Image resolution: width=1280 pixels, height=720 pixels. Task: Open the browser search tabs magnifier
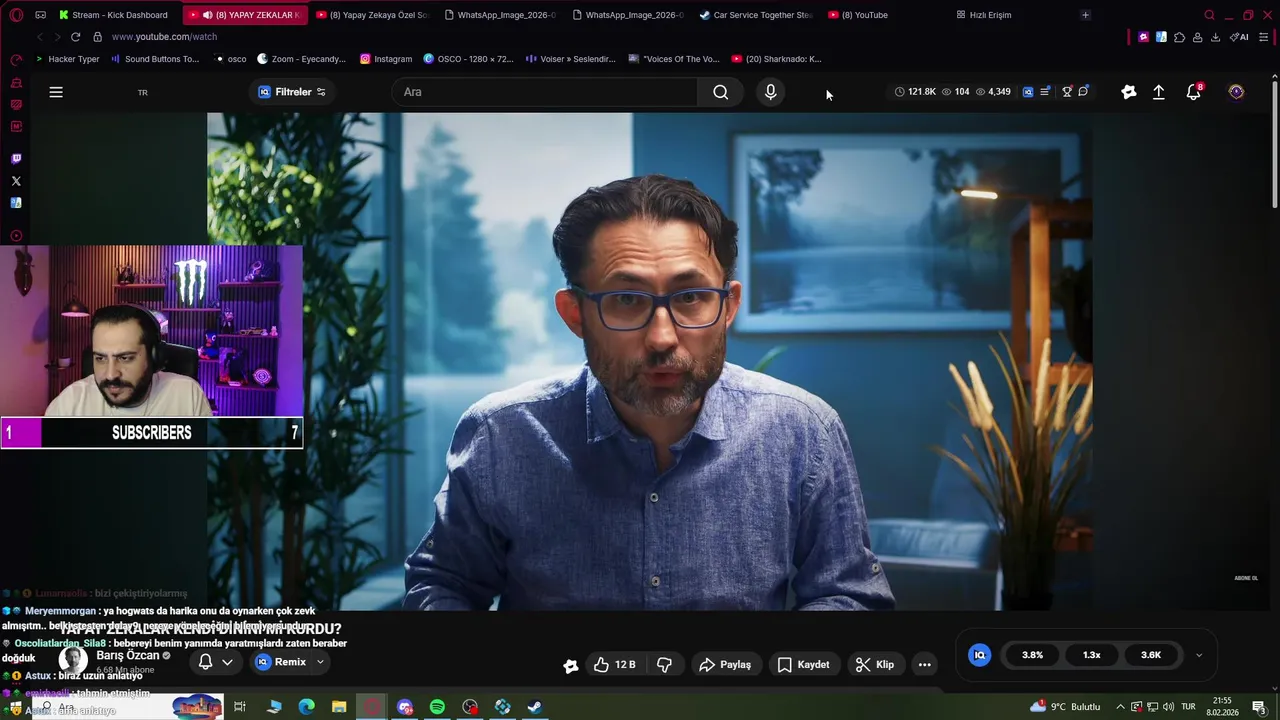(x=1209, y=15)
